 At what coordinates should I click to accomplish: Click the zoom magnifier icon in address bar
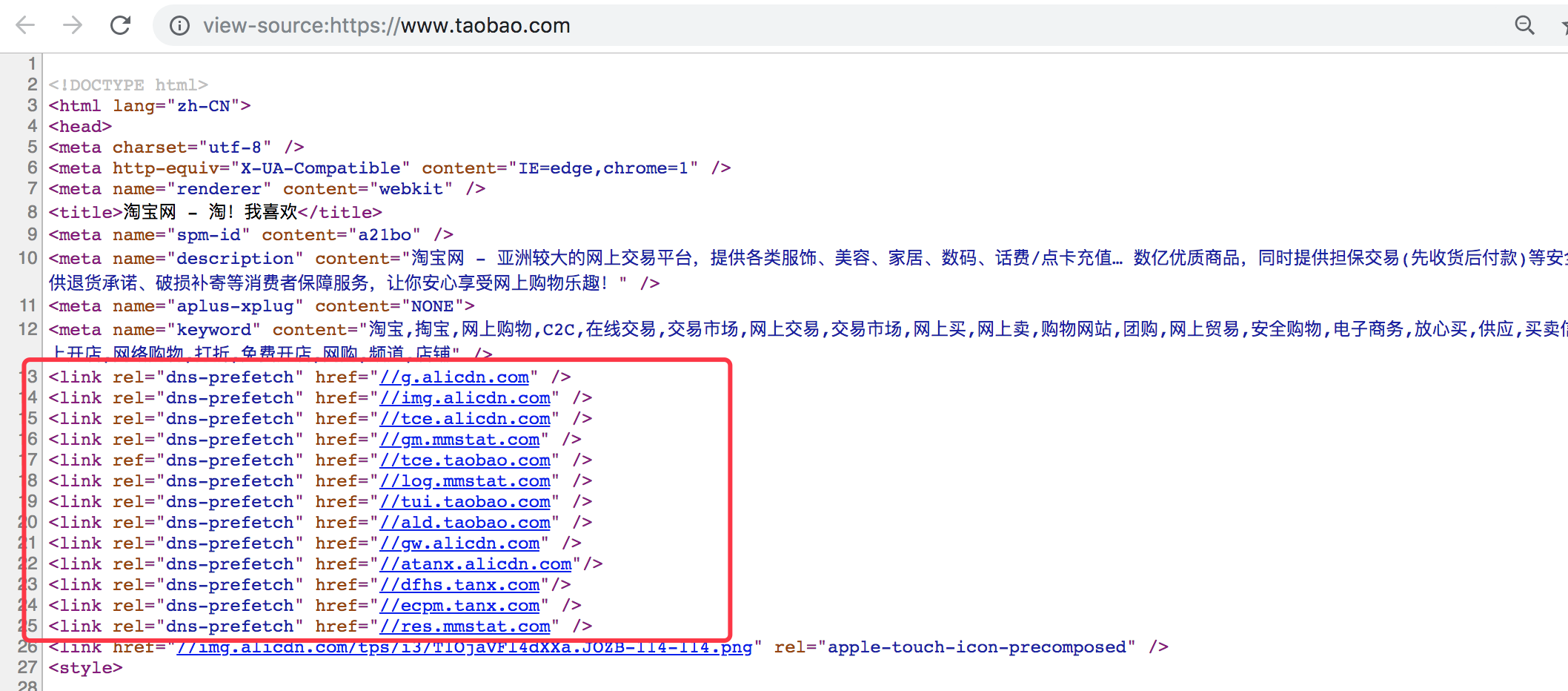pos(1524,26)
